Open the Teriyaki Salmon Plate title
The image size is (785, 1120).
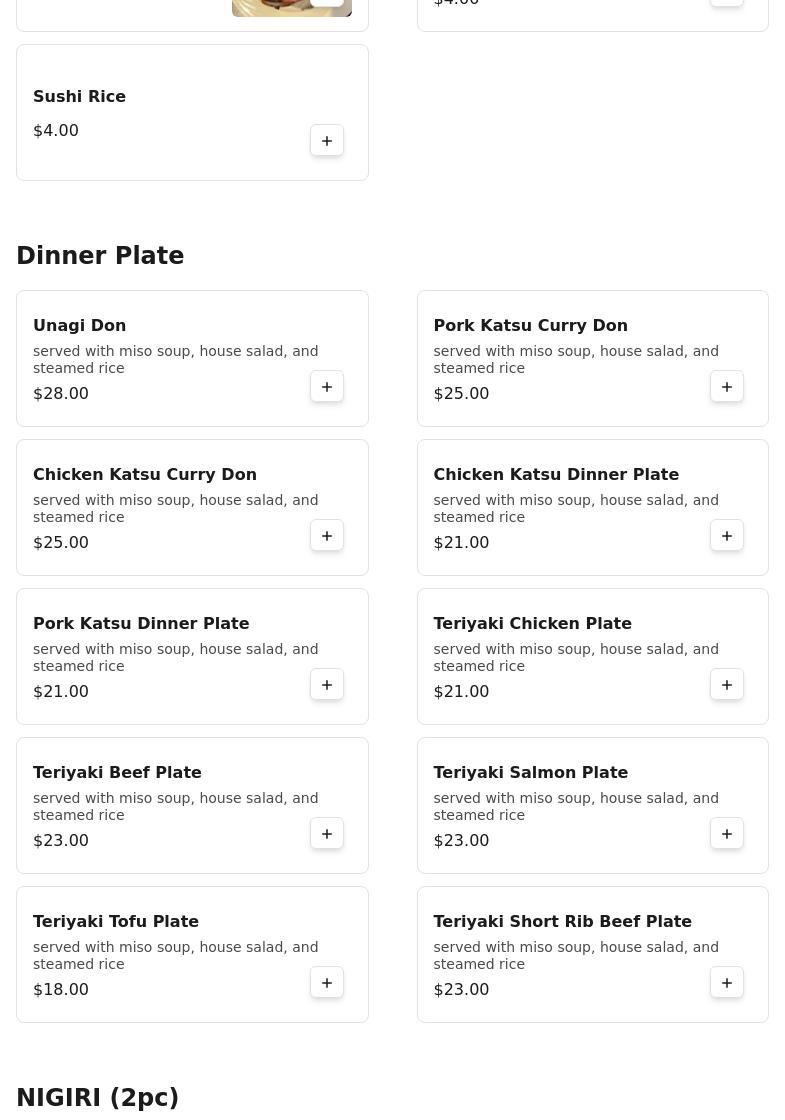tap(530, 772)
